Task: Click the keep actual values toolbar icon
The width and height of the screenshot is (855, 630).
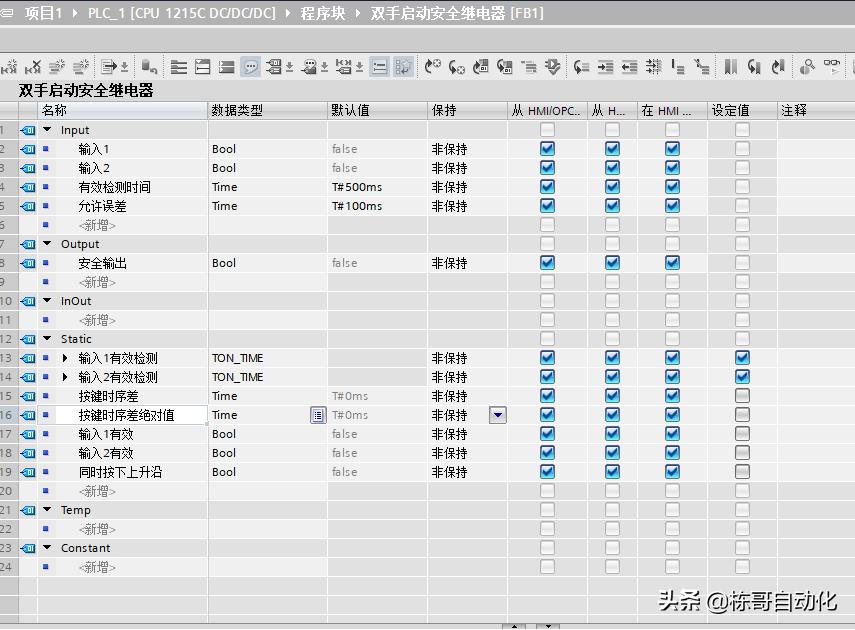Action: (148, 66)
